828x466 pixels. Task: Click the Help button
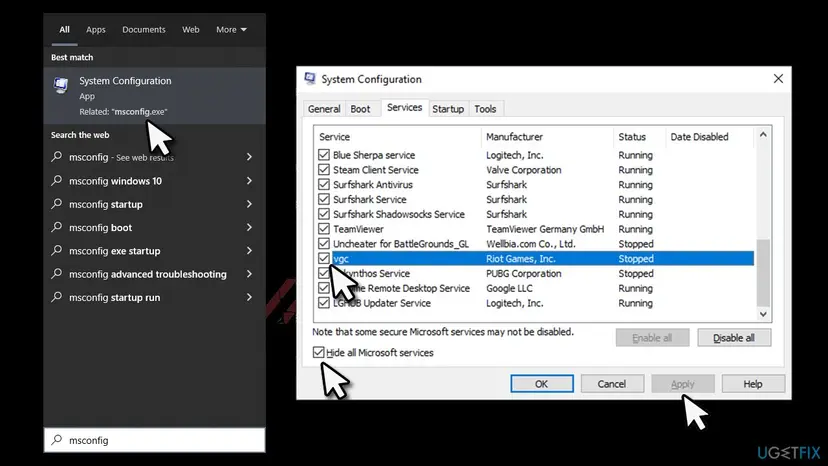point(753,384)
